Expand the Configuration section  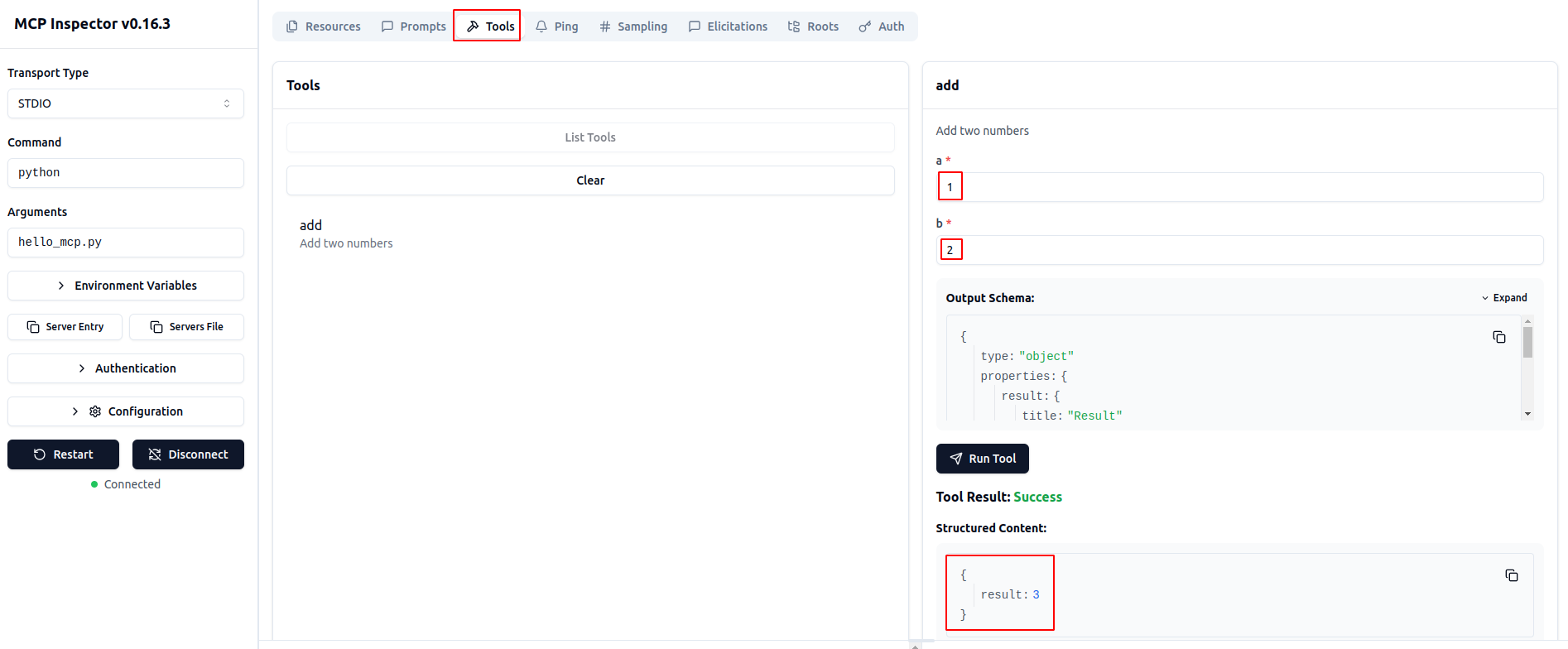click(126, 411)
